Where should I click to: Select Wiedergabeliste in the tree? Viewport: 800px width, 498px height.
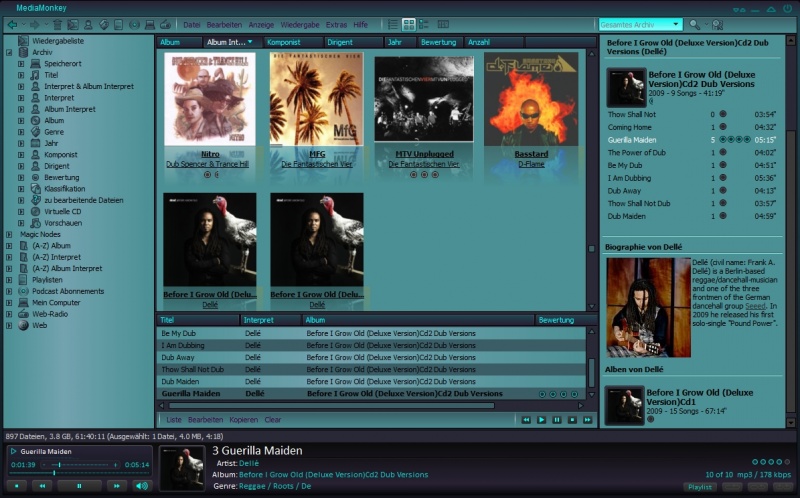click(x=58, y=41)
